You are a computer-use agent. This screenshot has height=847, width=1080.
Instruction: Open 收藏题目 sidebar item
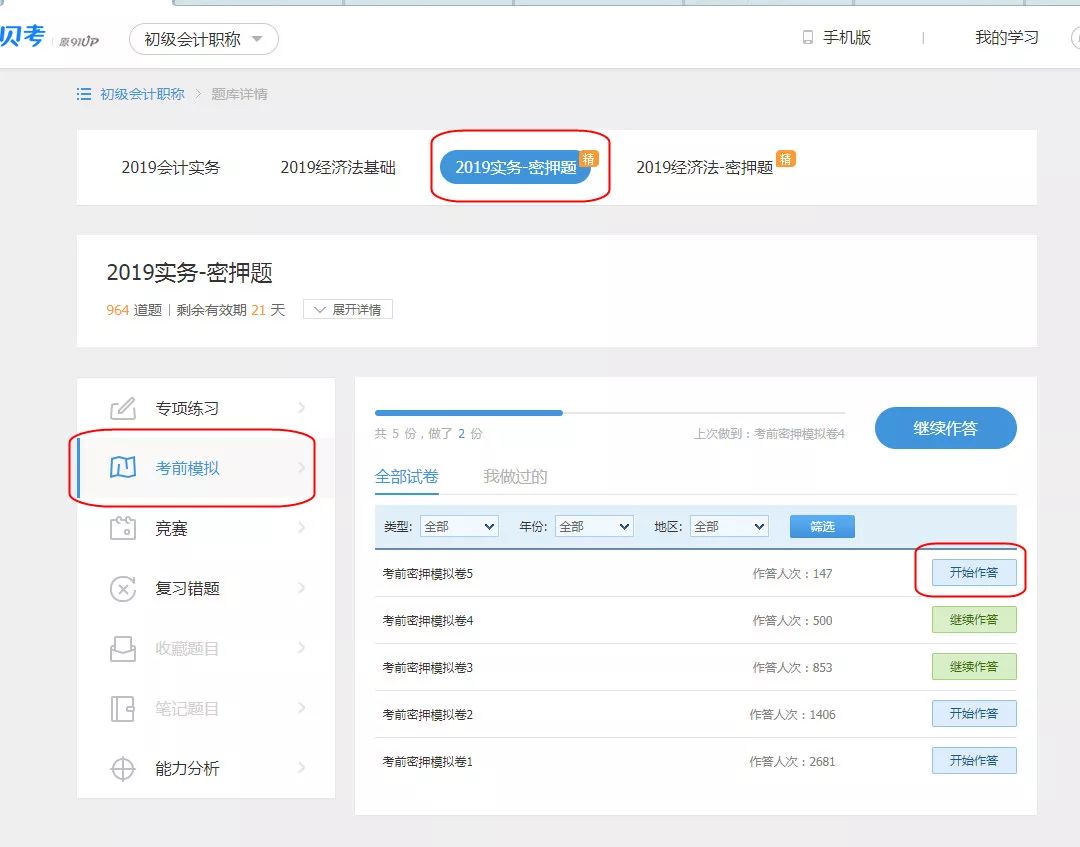[206, 649]
